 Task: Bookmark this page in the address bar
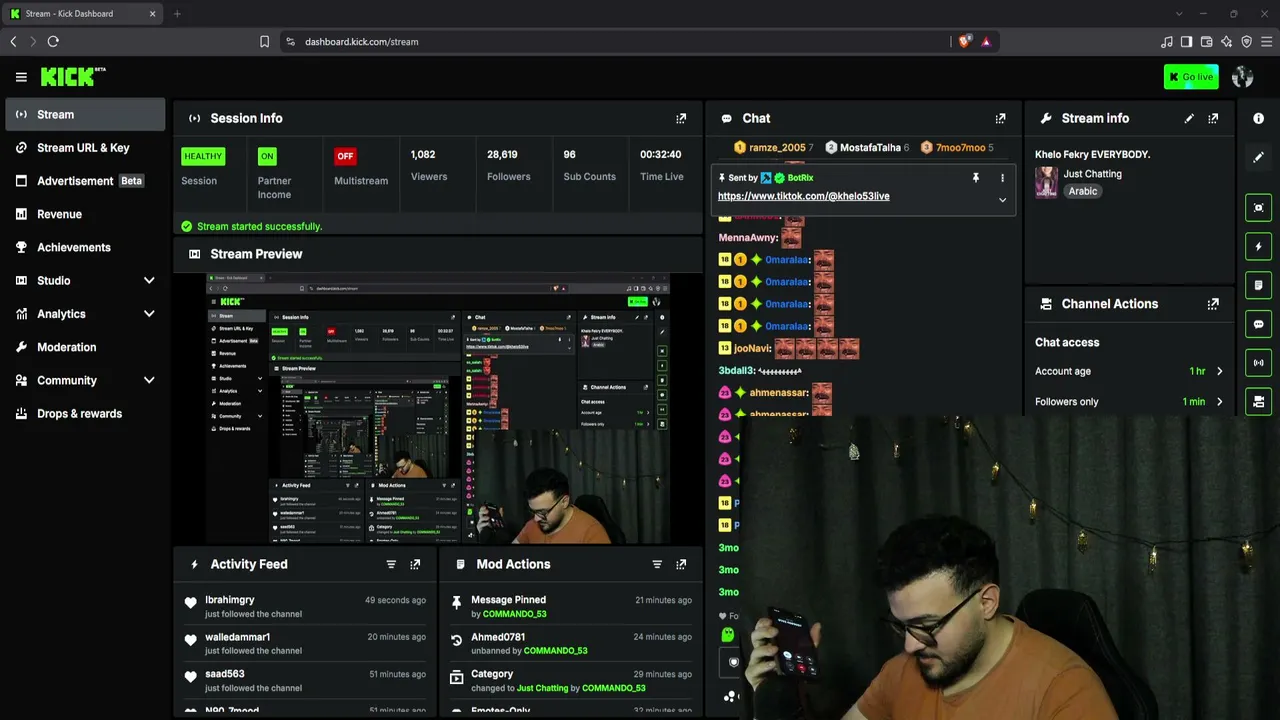point(264,42)
